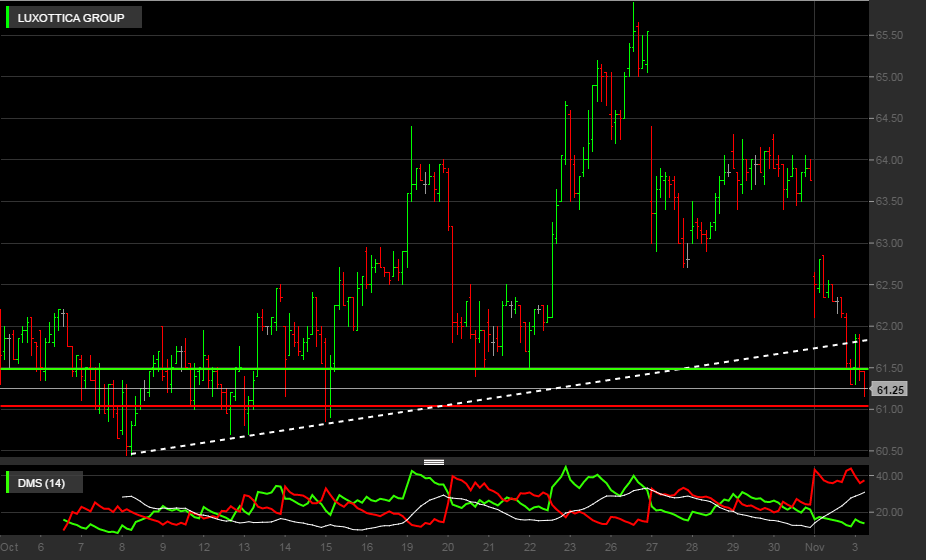
Task: Click date label 27 on time axis
Action: pyautogui.click(x=651, y=547)
